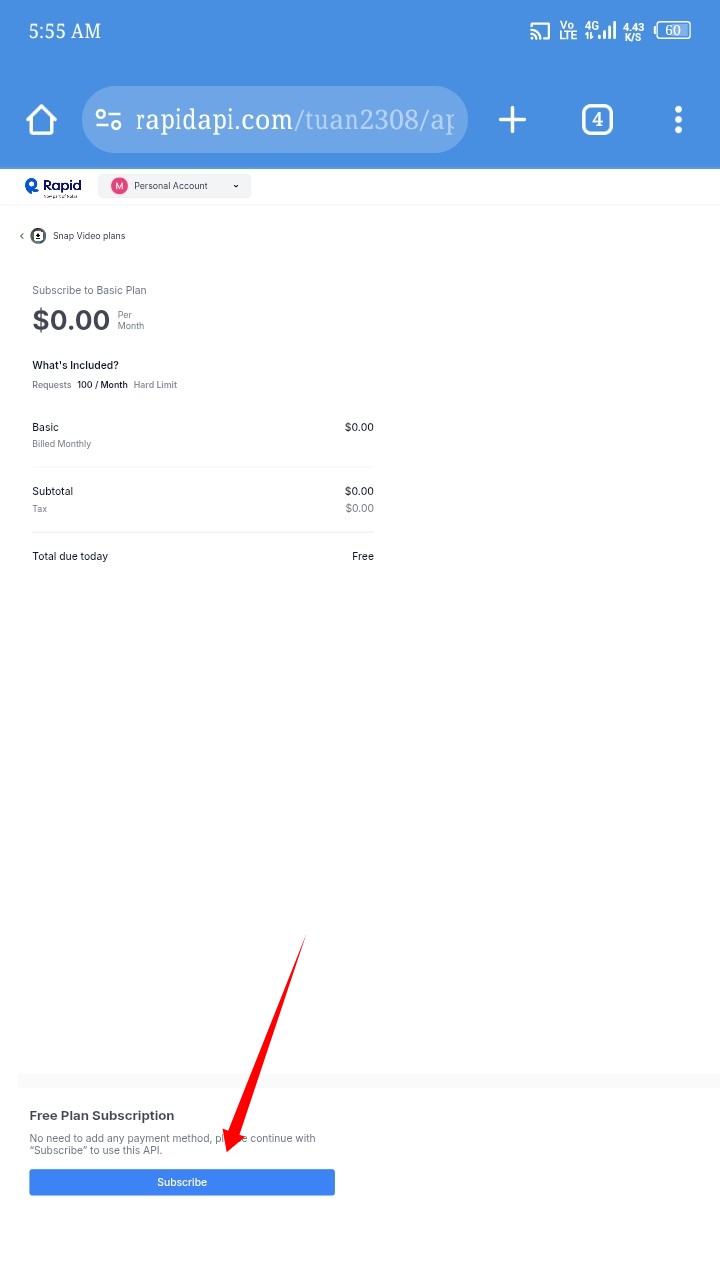Open the browser three-dot menu
This screenshot has height=1262, width=720.
pyautogui.click(x=678, y=120)
